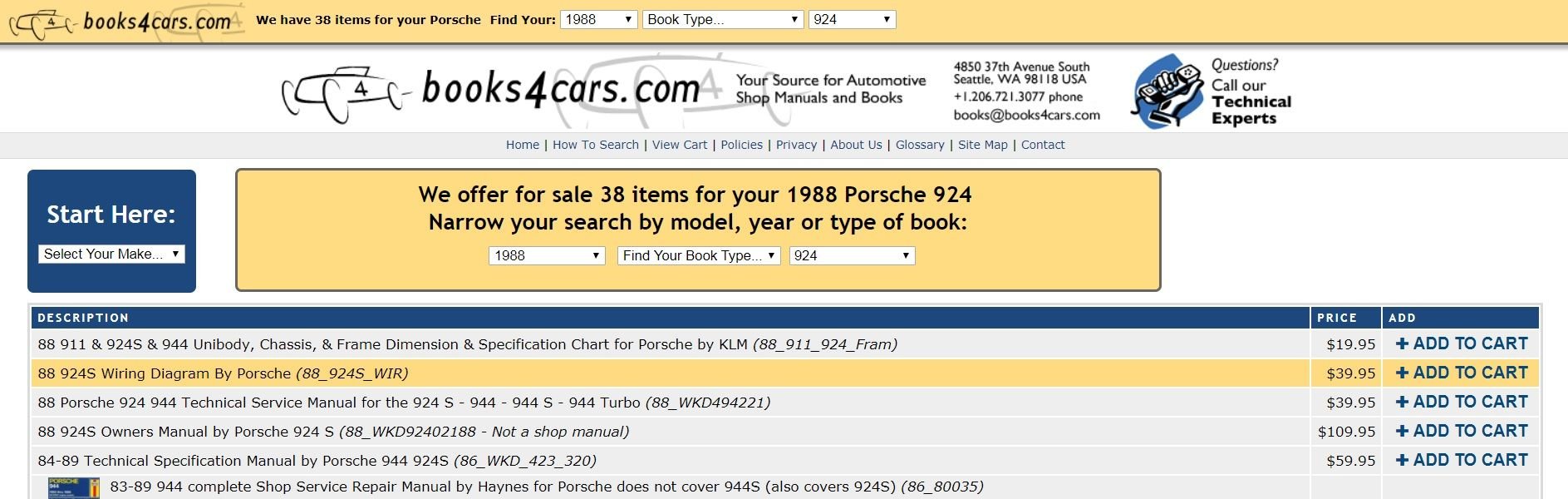
Task: Add the $39.95 Technical Service Manual to cart
Action: (x=1462, y=402)
